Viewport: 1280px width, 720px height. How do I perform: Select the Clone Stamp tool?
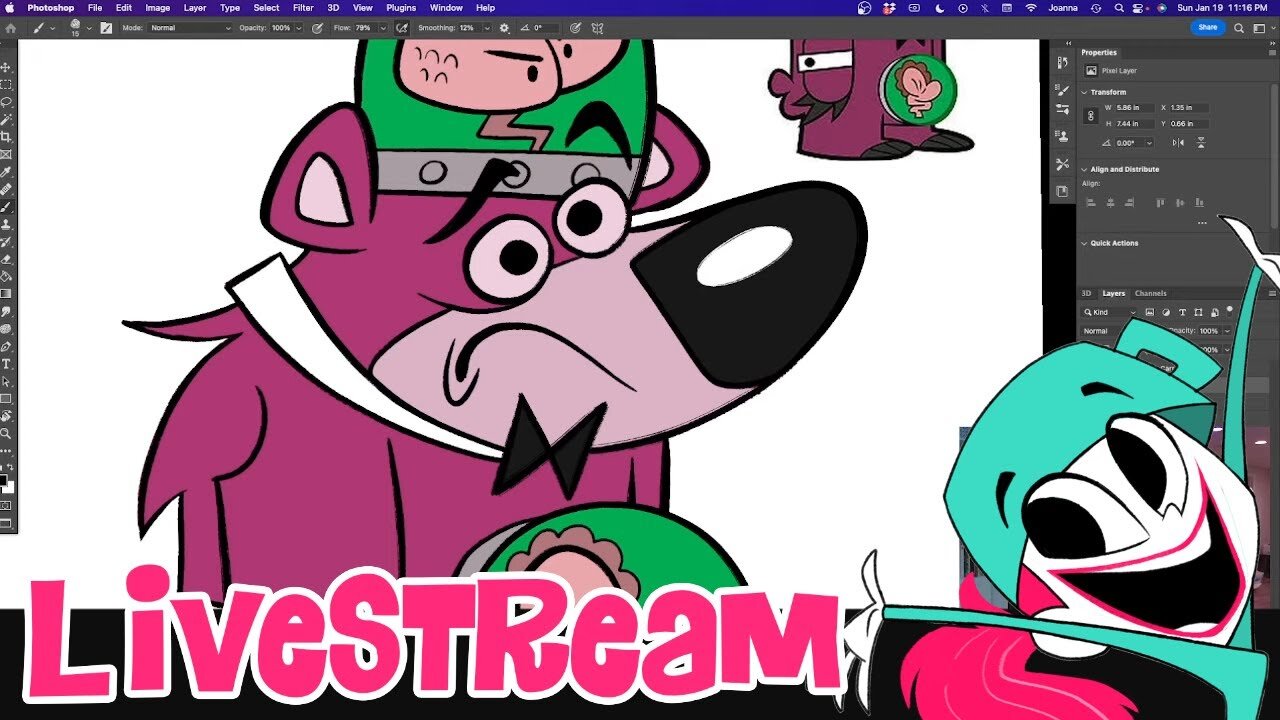(x=6, y=224)
